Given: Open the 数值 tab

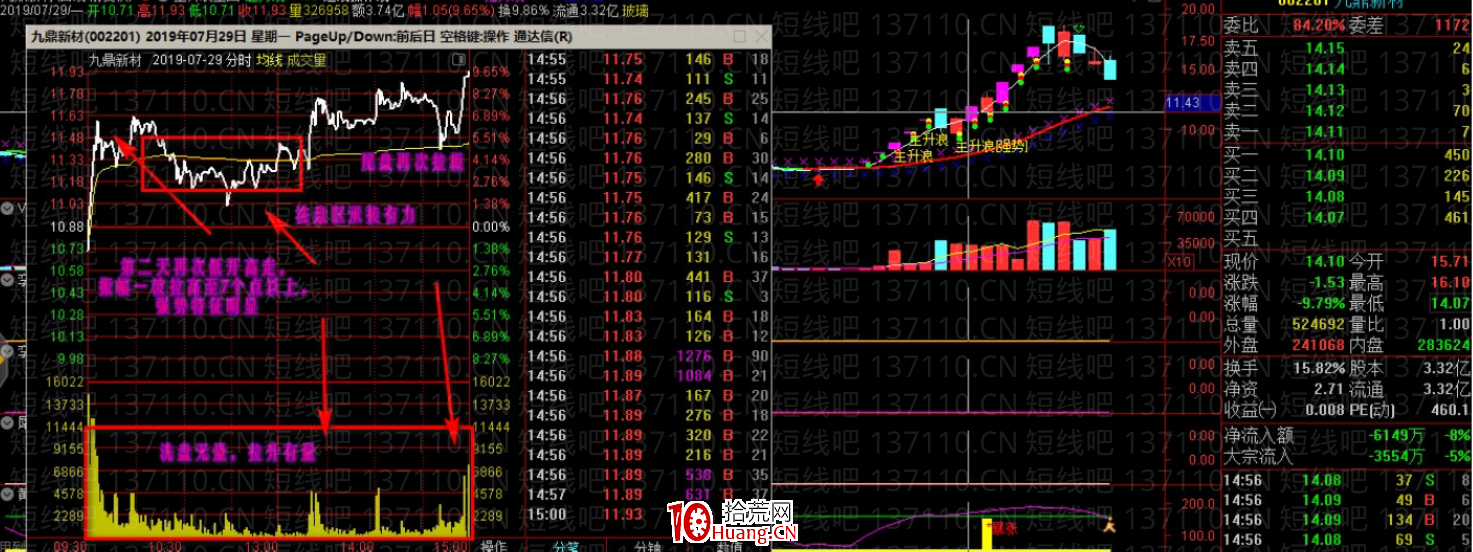Looking at the screenshot, I should [x=728, y=546].
